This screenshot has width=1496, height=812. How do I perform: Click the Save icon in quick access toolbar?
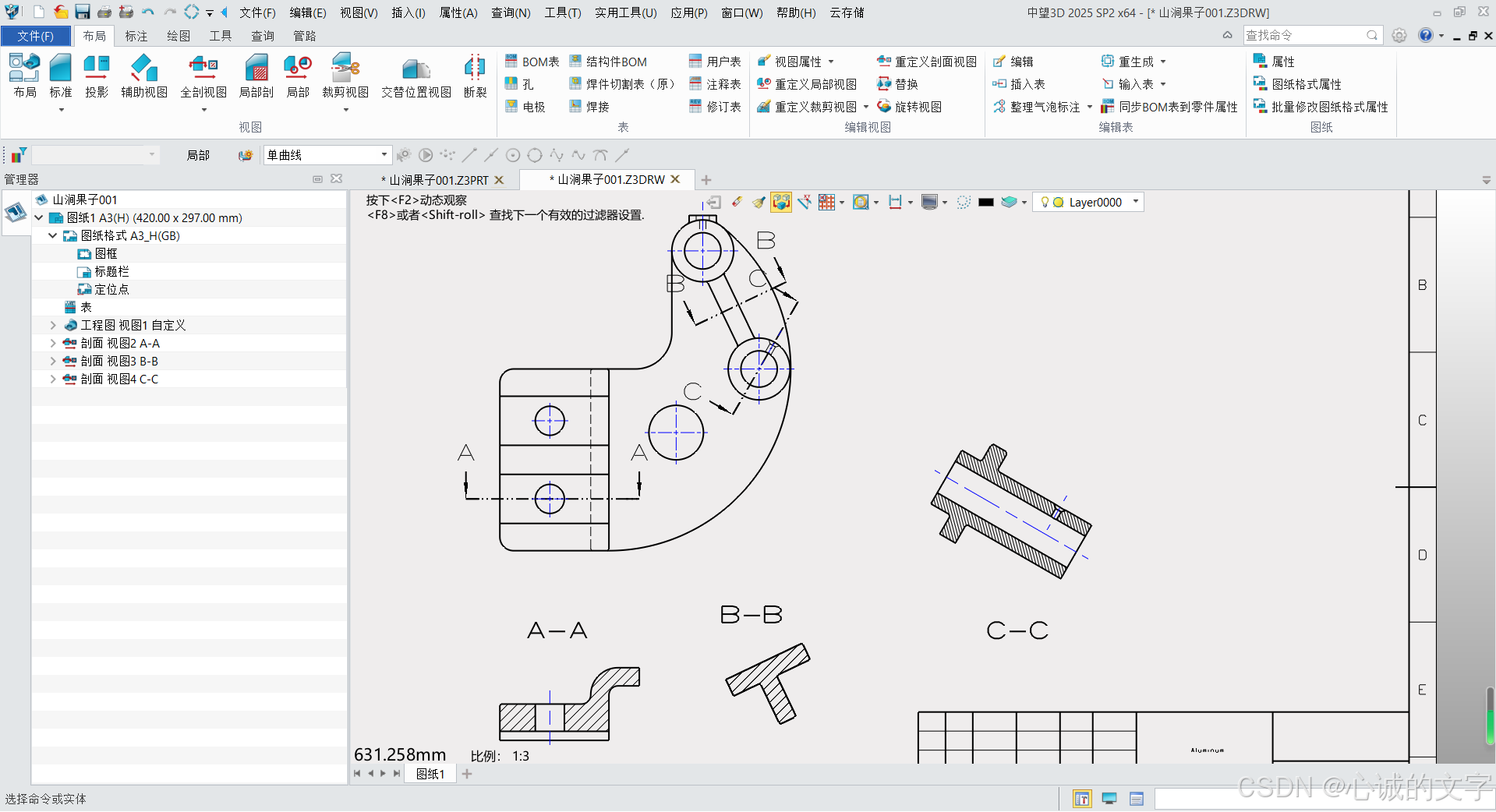tap(83, 12)
